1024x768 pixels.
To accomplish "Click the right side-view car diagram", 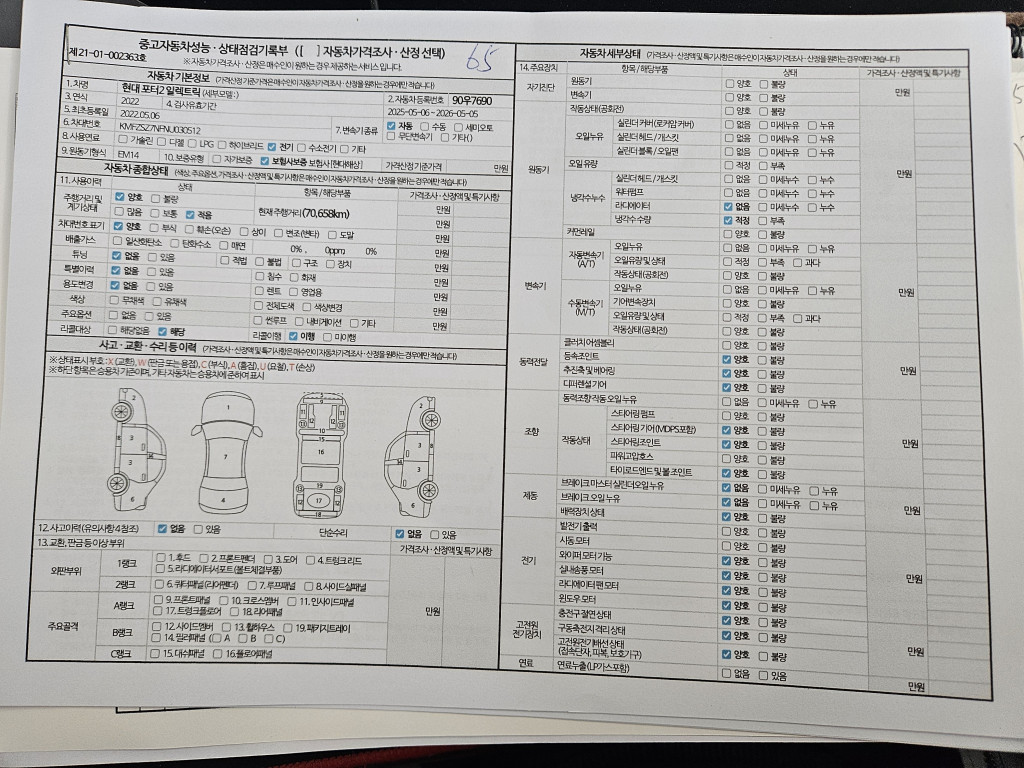I will (412, 450).
